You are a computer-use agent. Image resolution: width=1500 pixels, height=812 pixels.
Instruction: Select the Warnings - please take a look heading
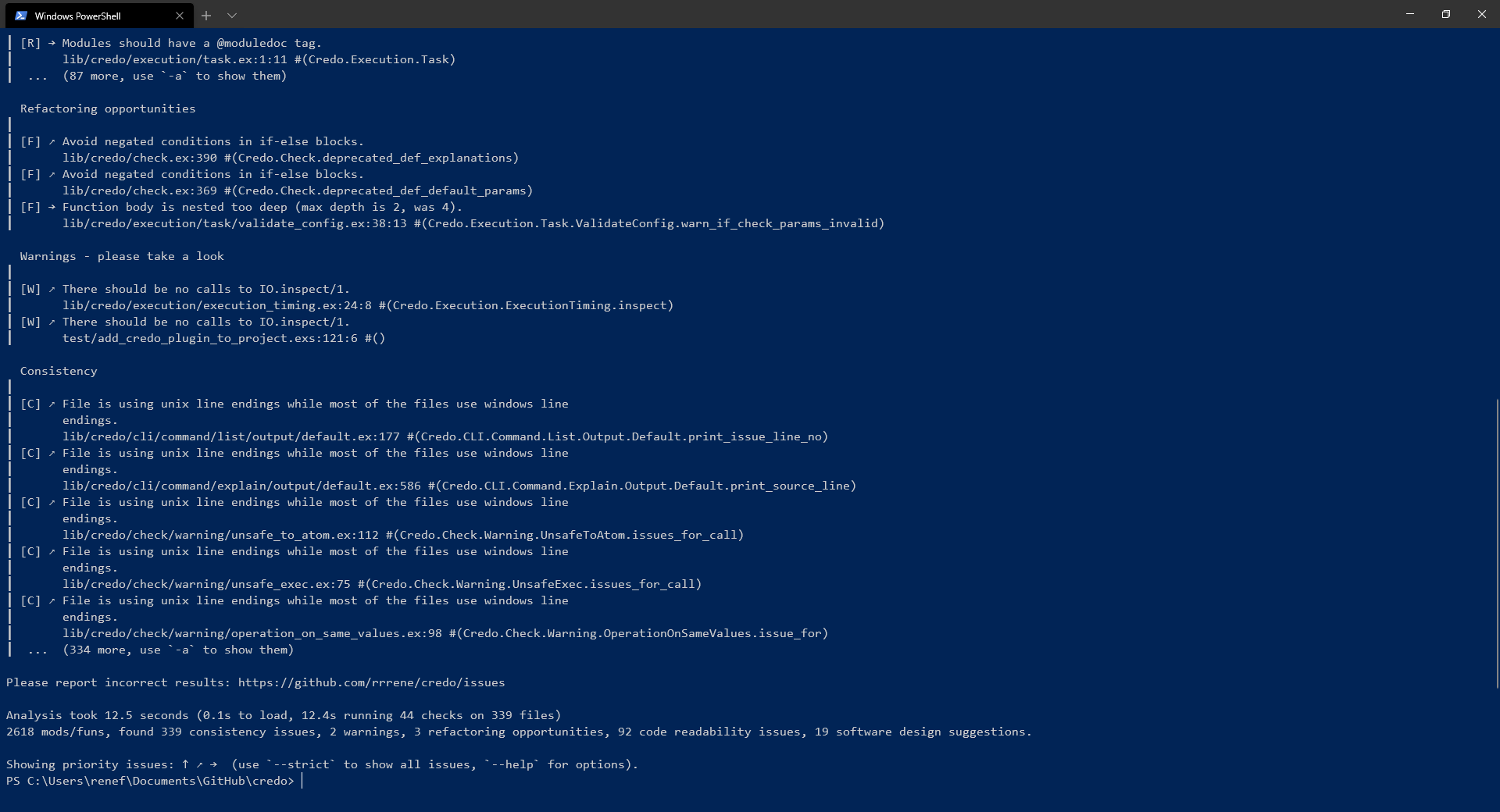(122, 256)
